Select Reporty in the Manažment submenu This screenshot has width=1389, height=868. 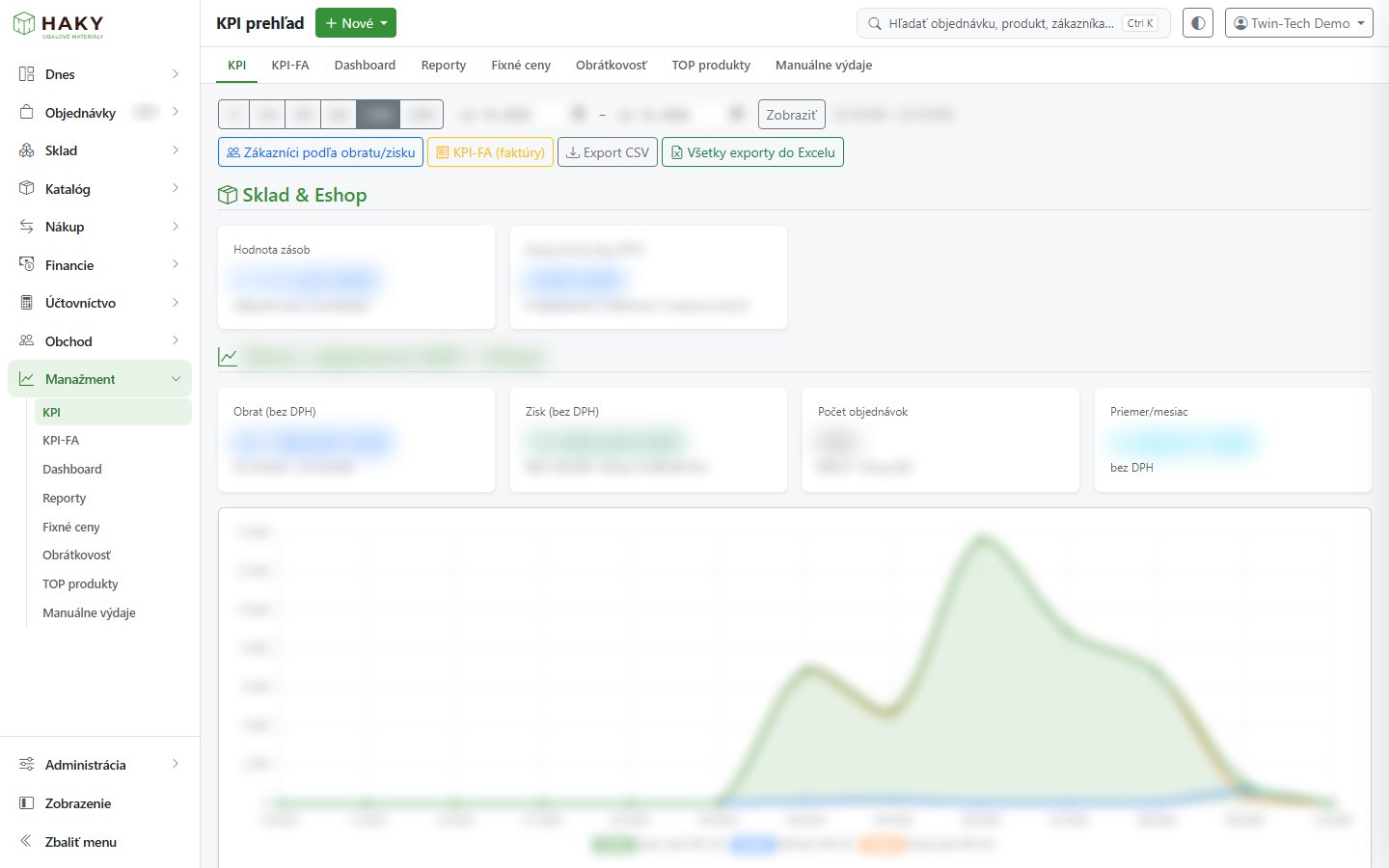point(113,499)
